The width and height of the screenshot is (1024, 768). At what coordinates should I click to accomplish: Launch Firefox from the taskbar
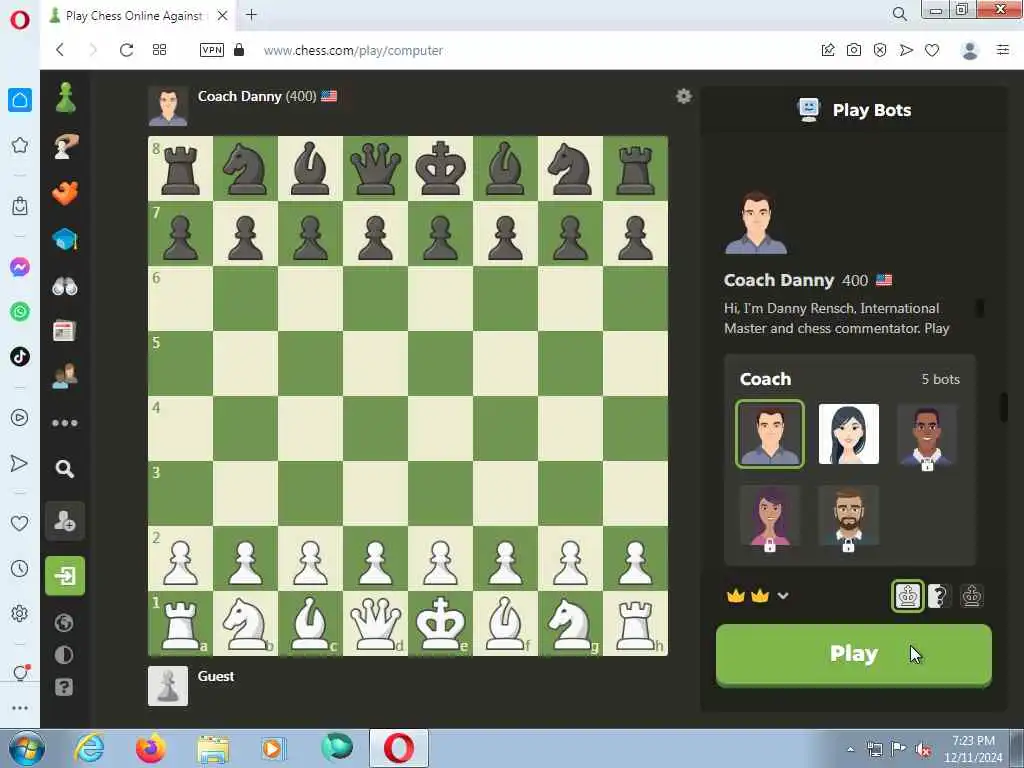[150, 748]
